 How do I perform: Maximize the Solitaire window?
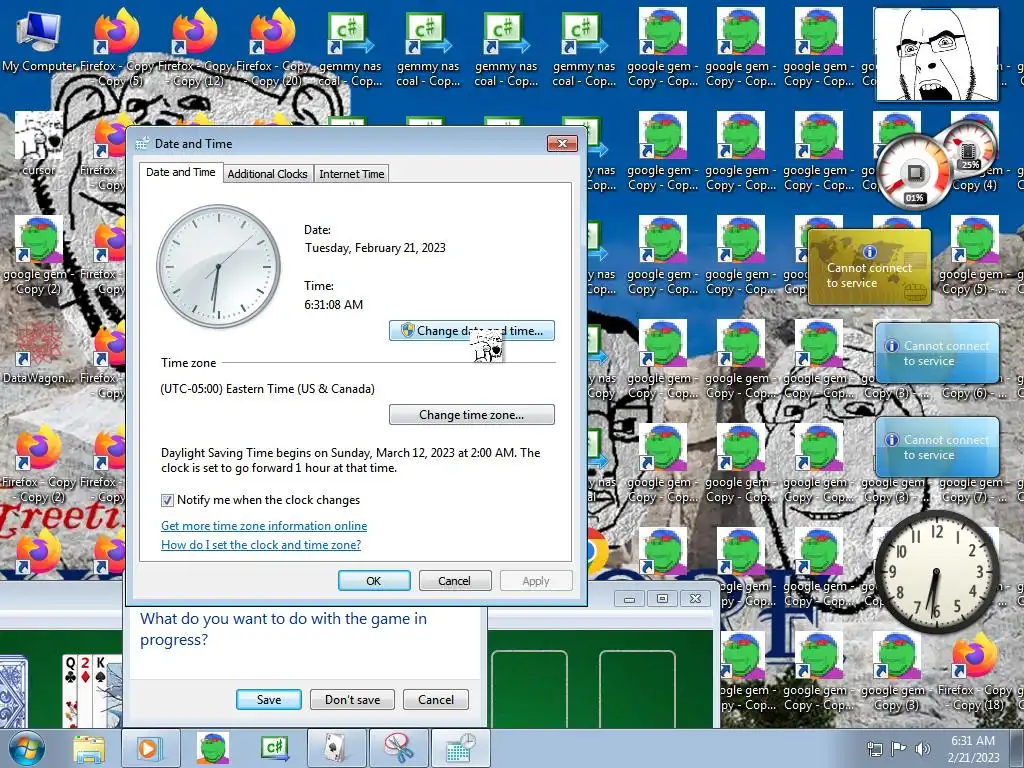pyautogui.click(x=662, y=599)
